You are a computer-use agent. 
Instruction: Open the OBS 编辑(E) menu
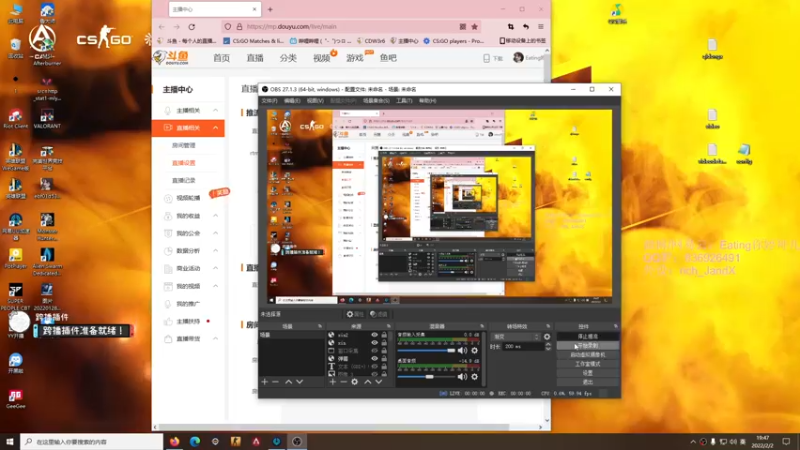coord(292,101)
